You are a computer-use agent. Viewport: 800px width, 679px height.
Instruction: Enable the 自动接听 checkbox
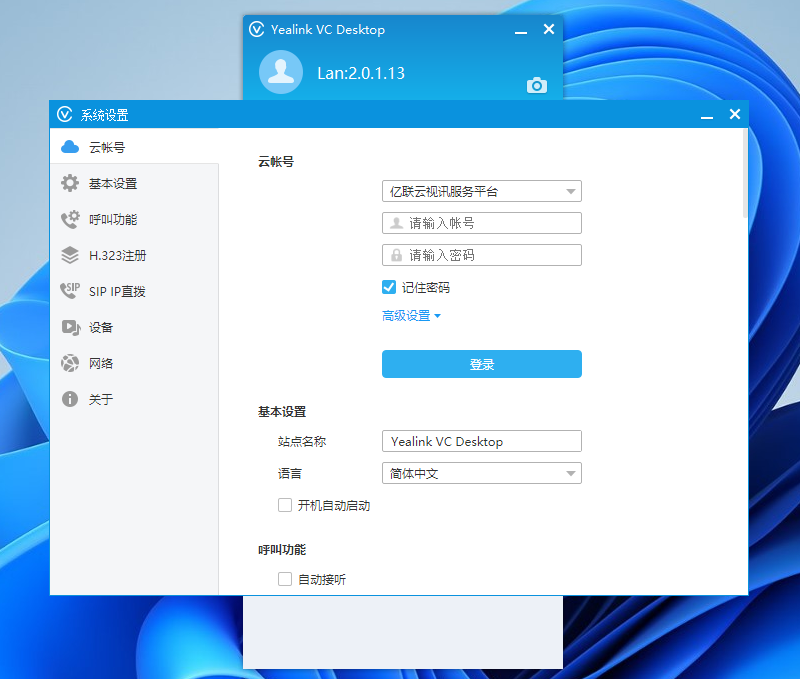pos(285,579)
